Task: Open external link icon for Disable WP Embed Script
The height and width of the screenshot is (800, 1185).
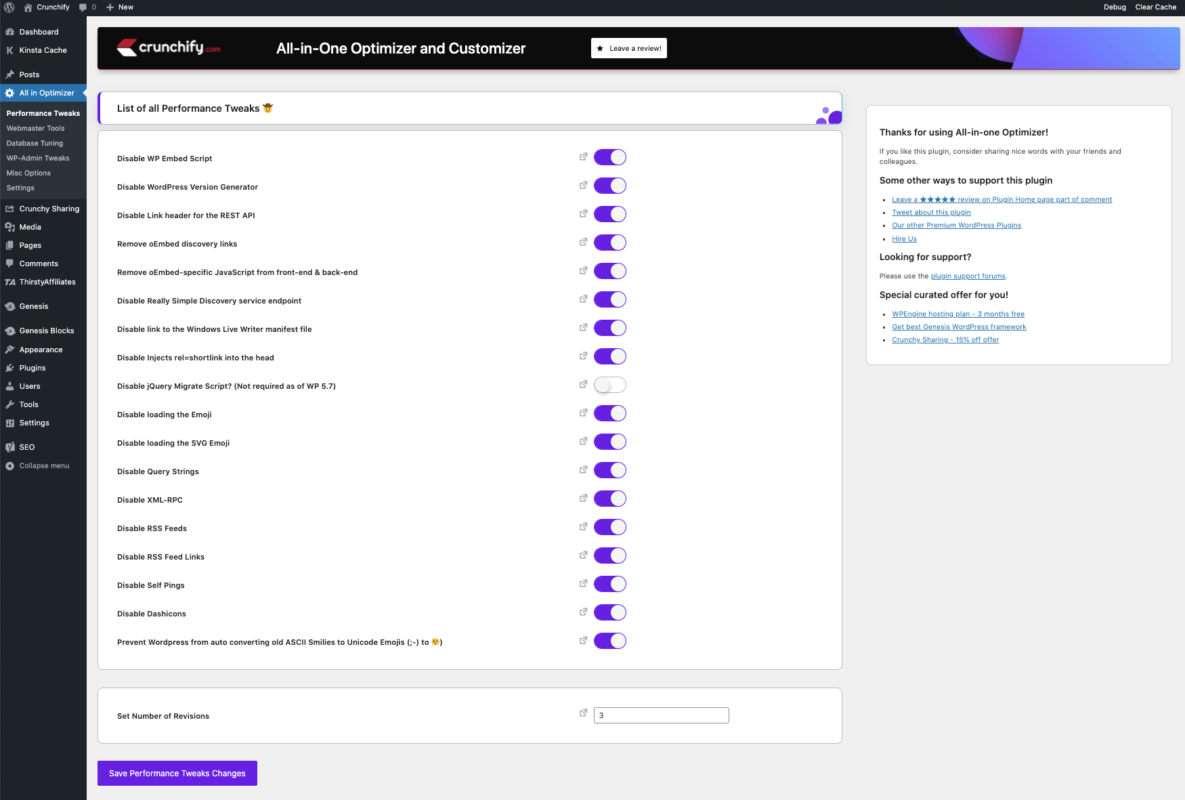Action: 583,156
